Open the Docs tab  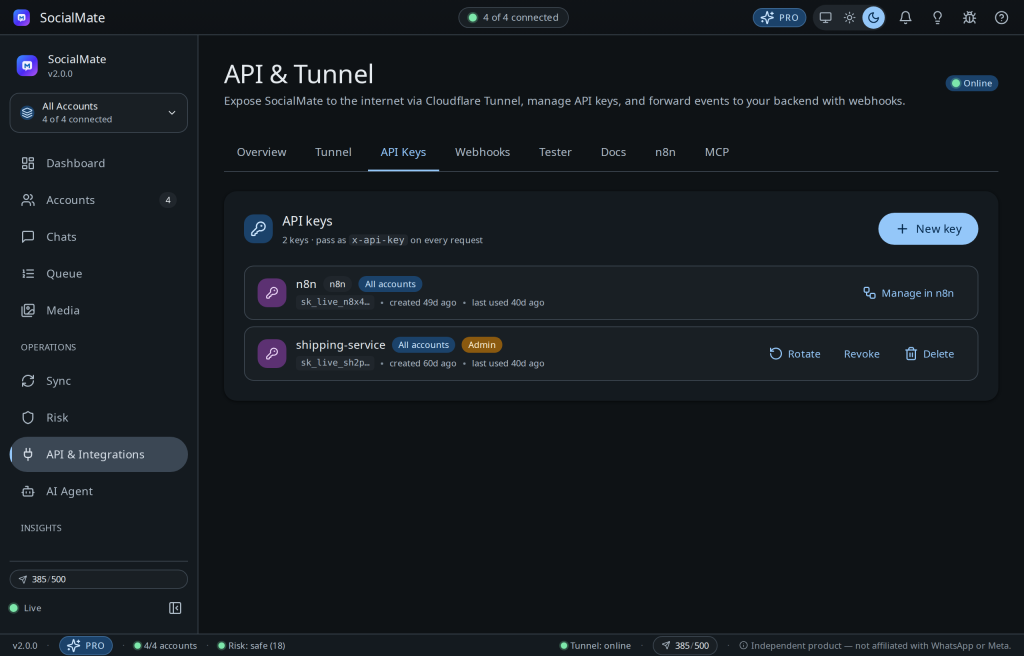point(613,152)
